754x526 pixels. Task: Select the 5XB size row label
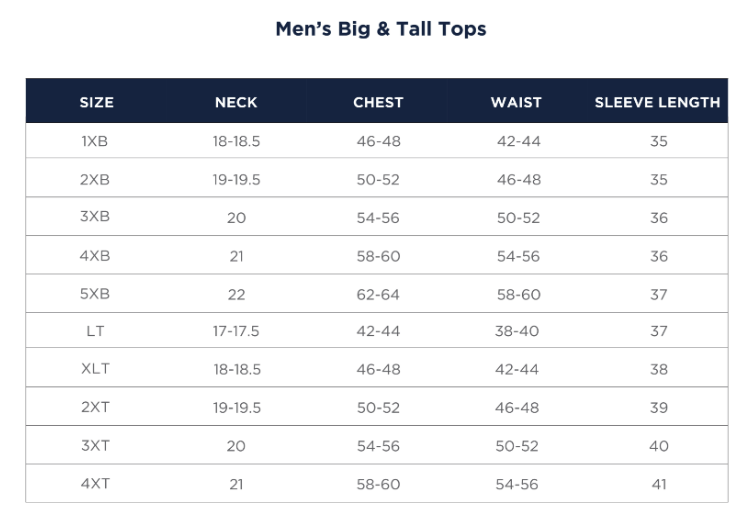[95, 294]
